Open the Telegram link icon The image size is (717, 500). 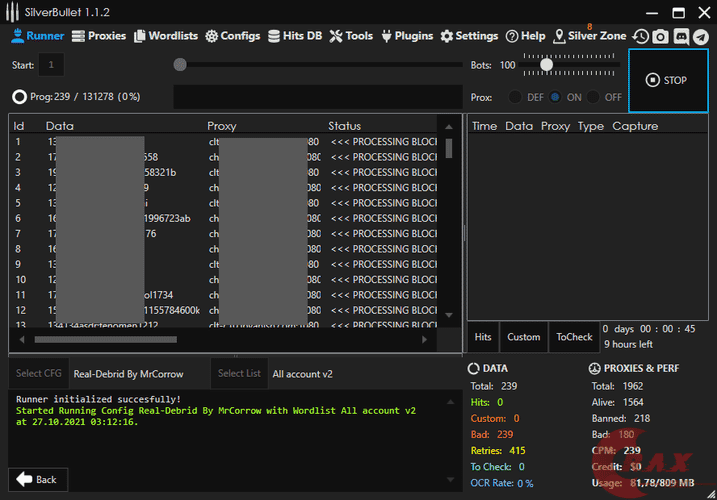[701, 36]
